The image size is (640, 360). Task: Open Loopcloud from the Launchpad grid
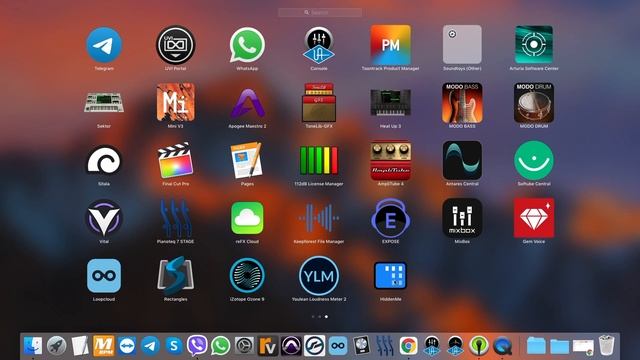[x=104, y=276]
